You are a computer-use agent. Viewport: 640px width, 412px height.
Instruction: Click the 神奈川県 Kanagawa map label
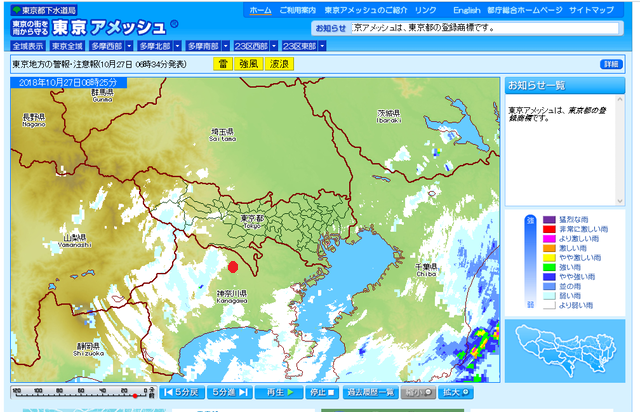pos(232,297)
